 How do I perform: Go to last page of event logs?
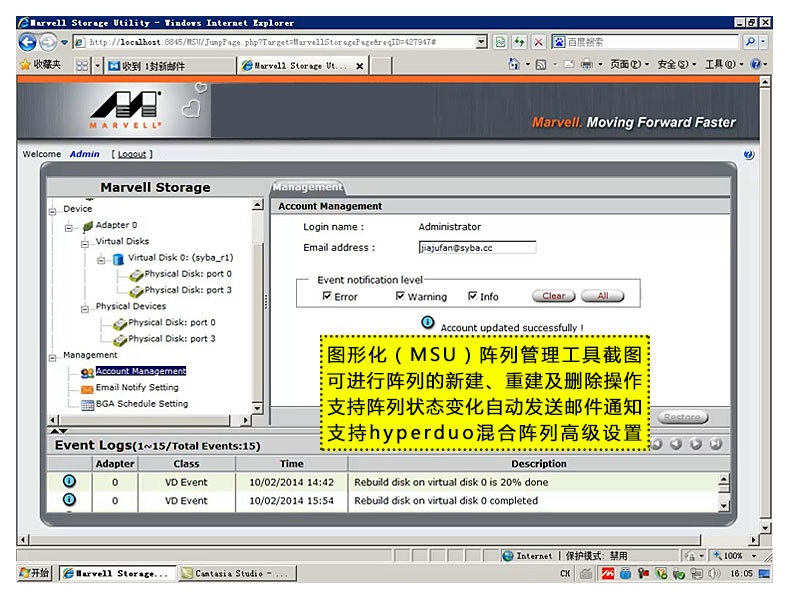(716, 444)
